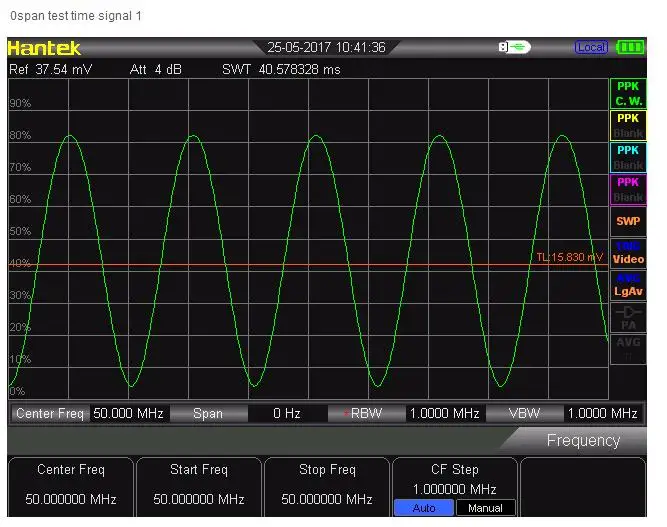Select the cyan PPK Blank trace indicator
The width and height of the screenshot is (667, 527).
click(x=628, y=158)
